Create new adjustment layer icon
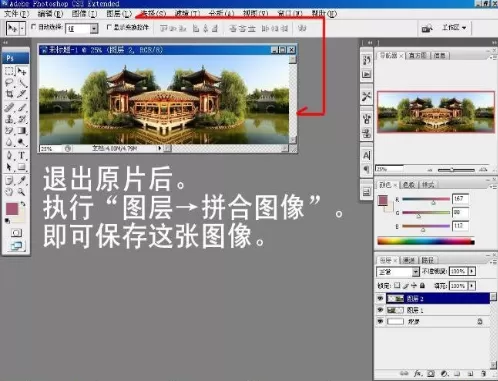 coord(444,374)
